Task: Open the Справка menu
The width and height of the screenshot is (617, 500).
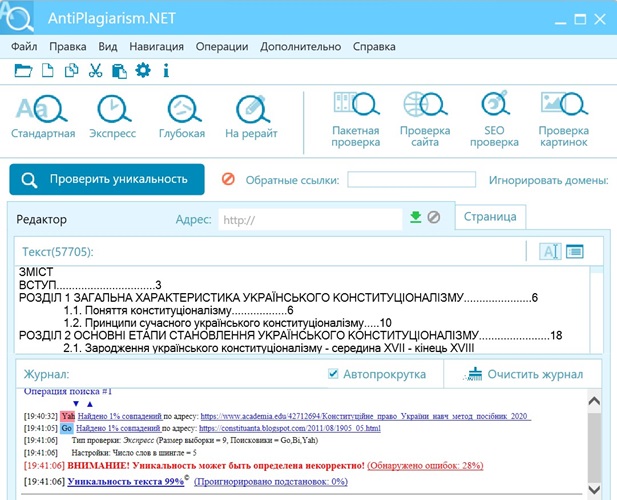Action: (x=374, y=46)
